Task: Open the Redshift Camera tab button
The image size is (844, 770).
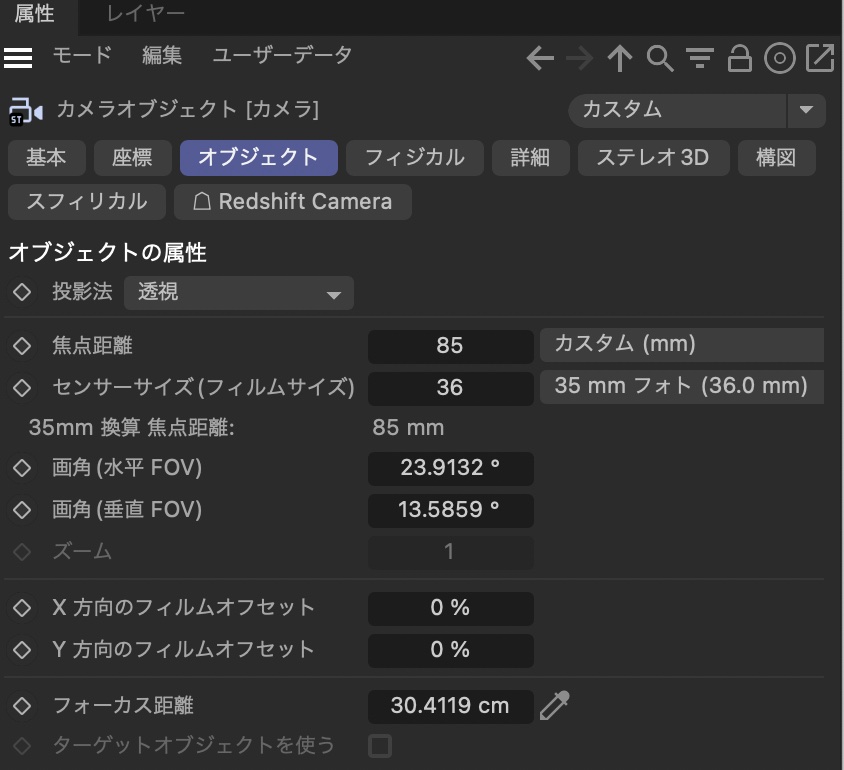Action: pyautogui.click(x=292, y=202)
